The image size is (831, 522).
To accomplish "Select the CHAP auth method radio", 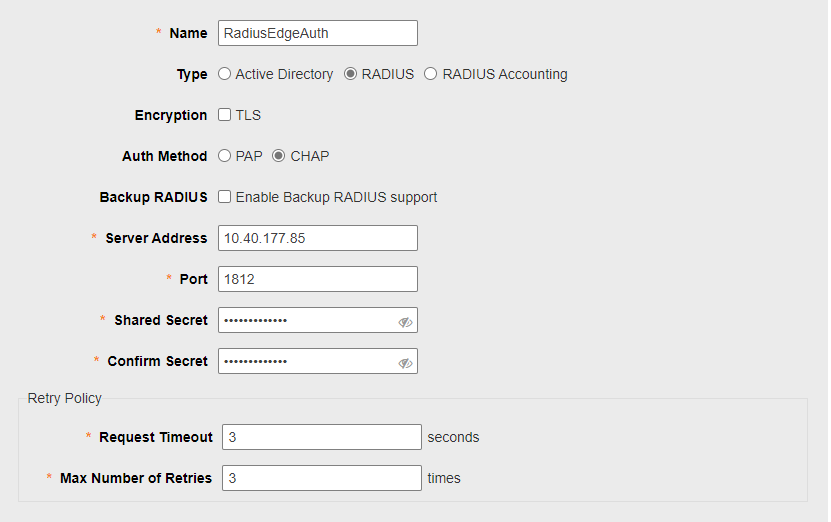I will [278, 156].
